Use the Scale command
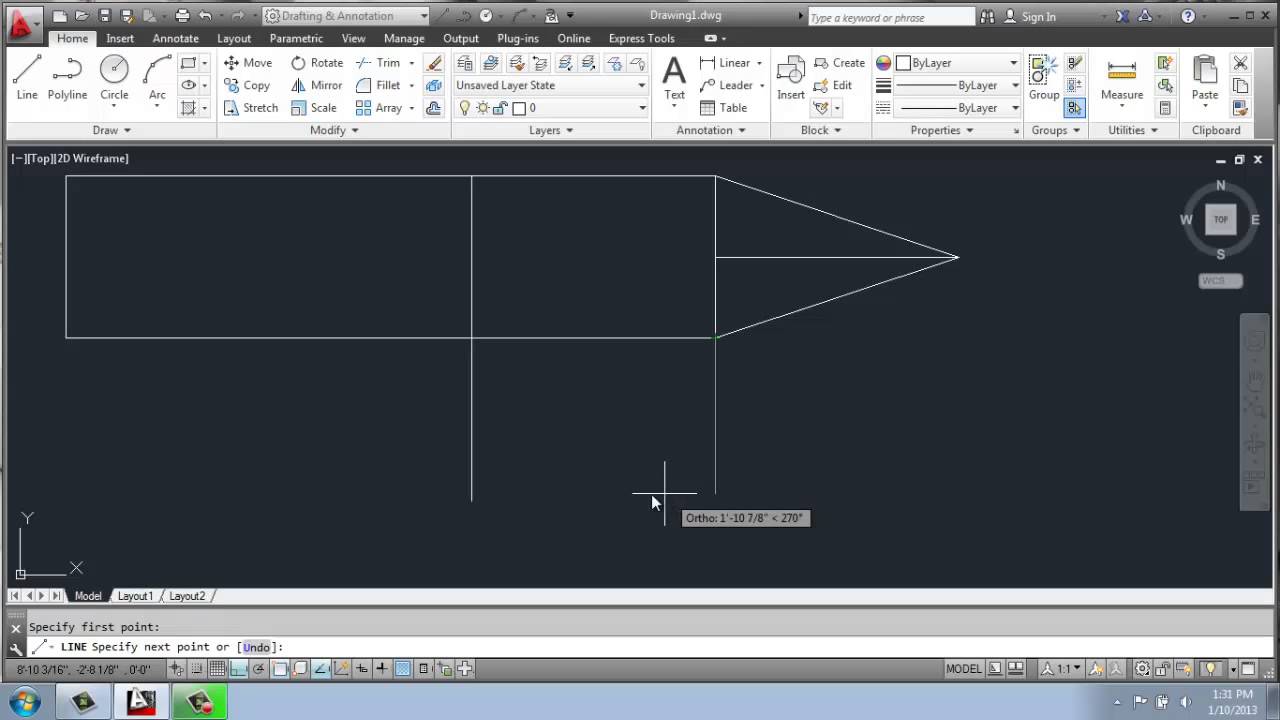This screenshot has width=1280, height=720. [x=313, y=107]
